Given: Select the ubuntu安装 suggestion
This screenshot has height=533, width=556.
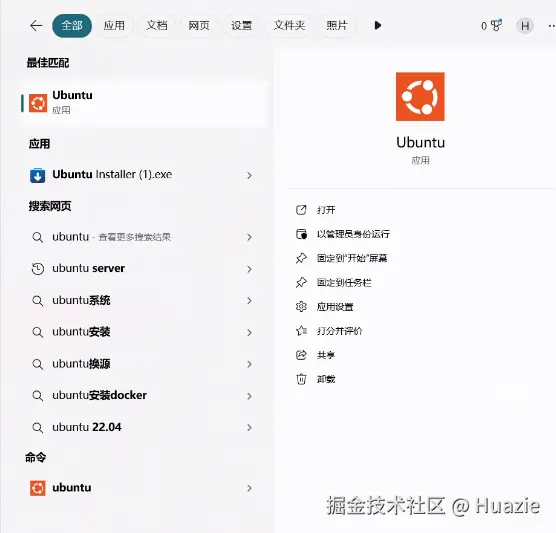Looking at the screenshot, I should 143,332.
